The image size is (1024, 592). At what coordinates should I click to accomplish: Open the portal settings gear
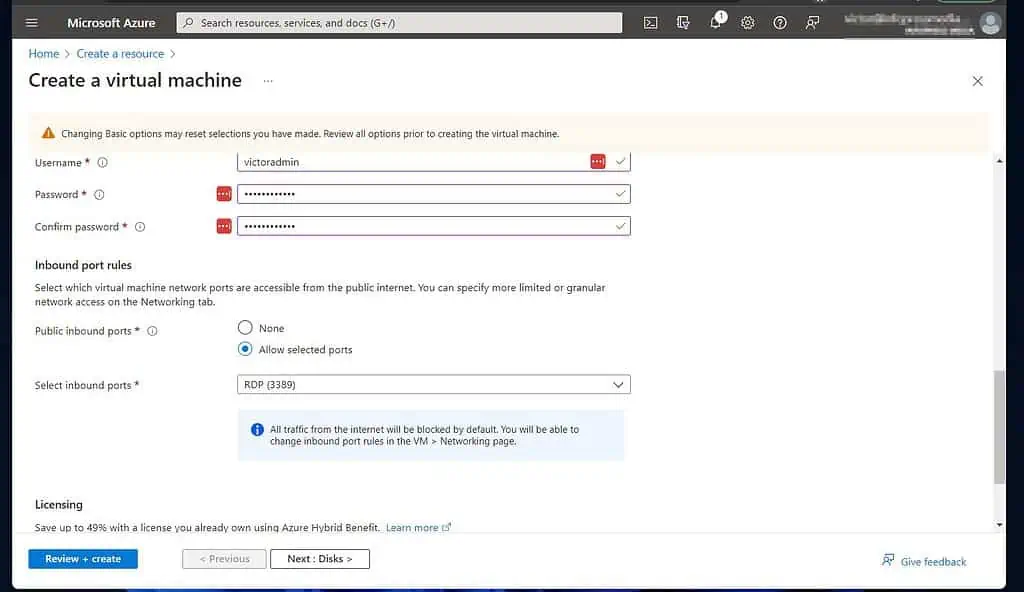pyautogui.click(x=748, y=22)
